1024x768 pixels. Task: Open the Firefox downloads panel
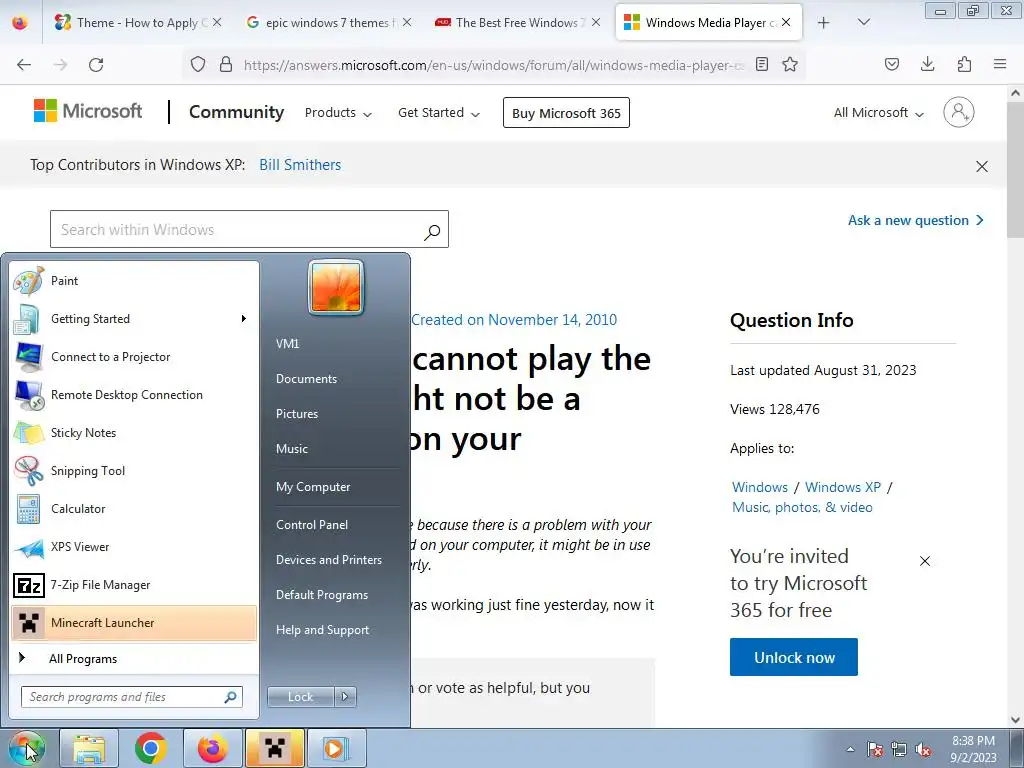[x=927, y=64]
